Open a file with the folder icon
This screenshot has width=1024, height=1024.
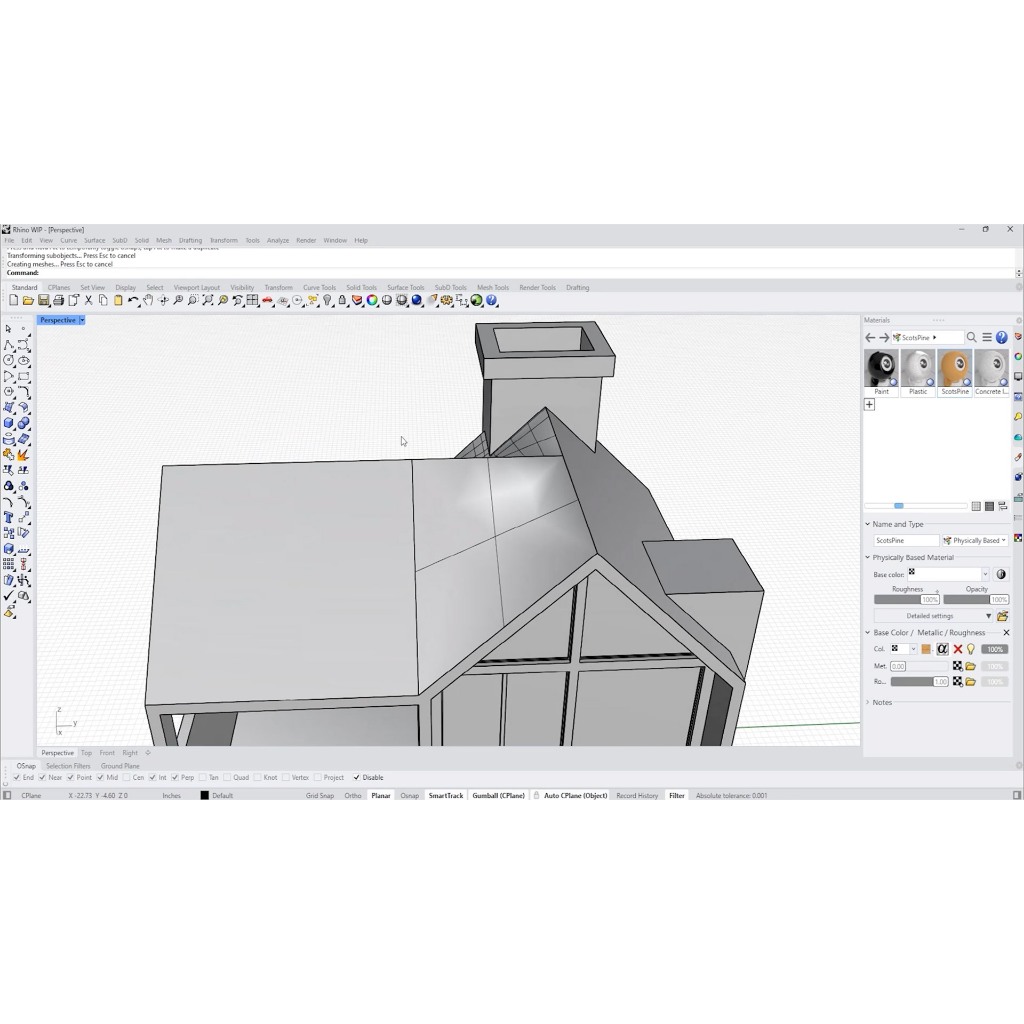pos(28,300)
